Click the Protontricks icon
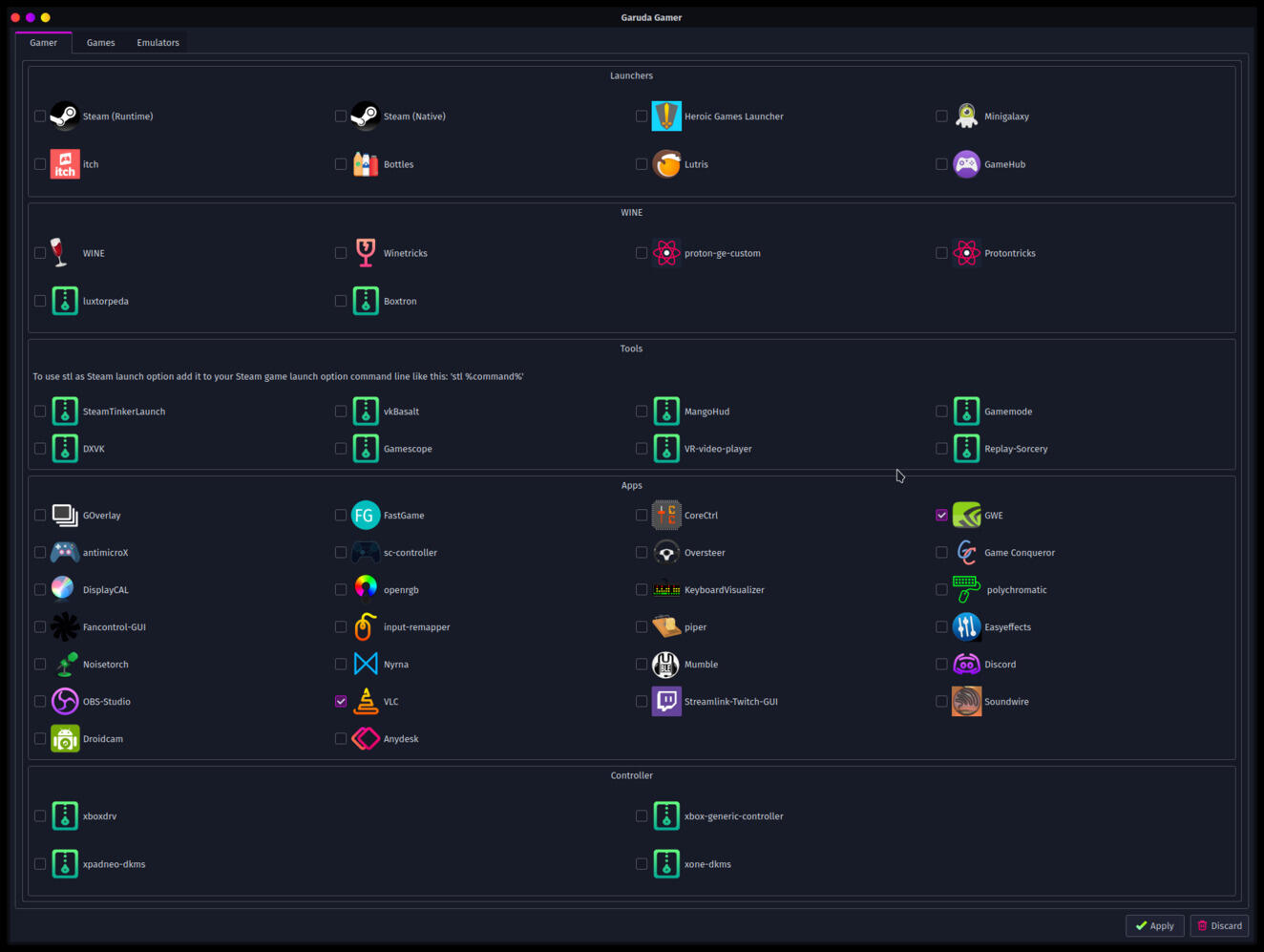The width and height of the screenshot is (1264, 952). tap(967, 253)
